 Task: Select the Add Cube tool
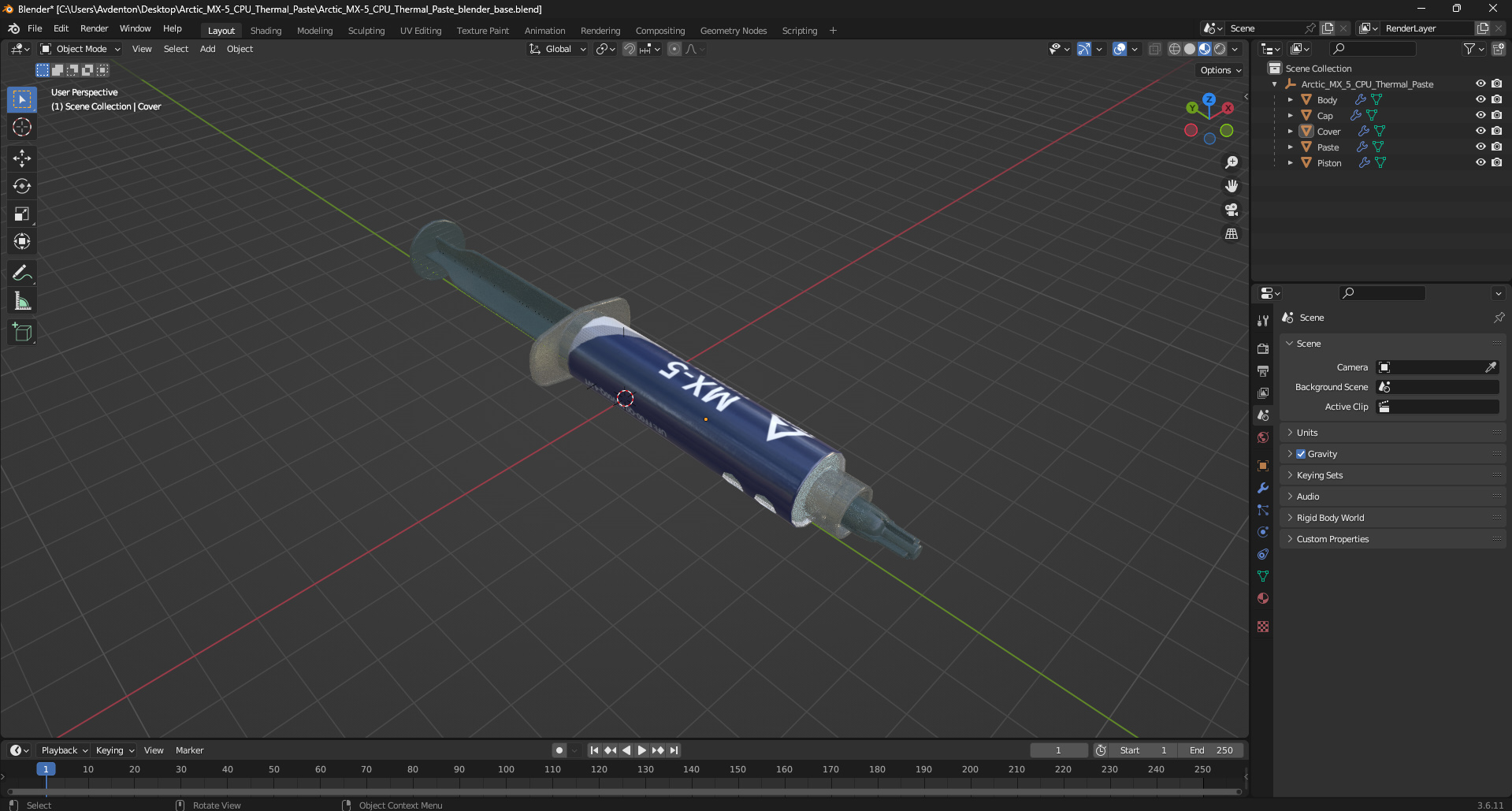pyautogui.click(x=22, y=332)
